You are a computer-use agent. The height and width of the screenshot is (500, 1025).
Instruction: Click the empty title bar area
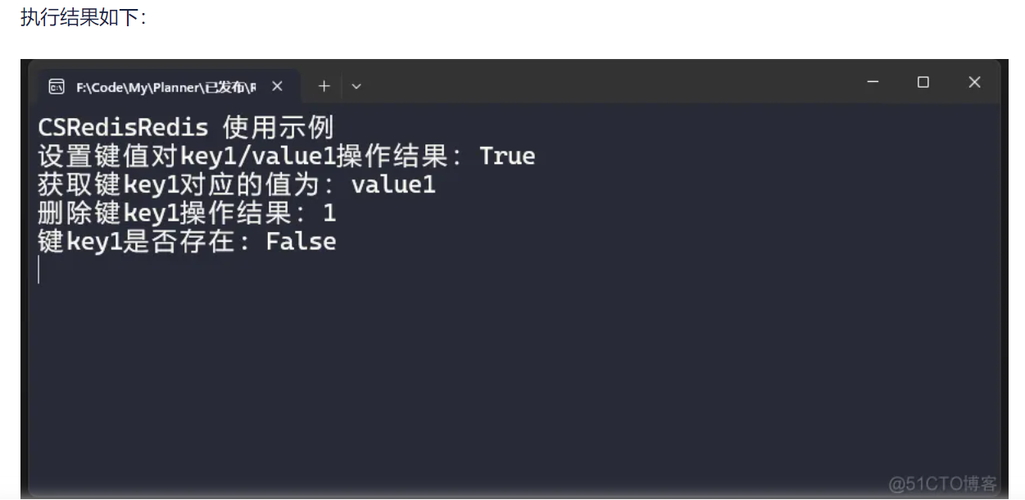[x=600, y=84]
